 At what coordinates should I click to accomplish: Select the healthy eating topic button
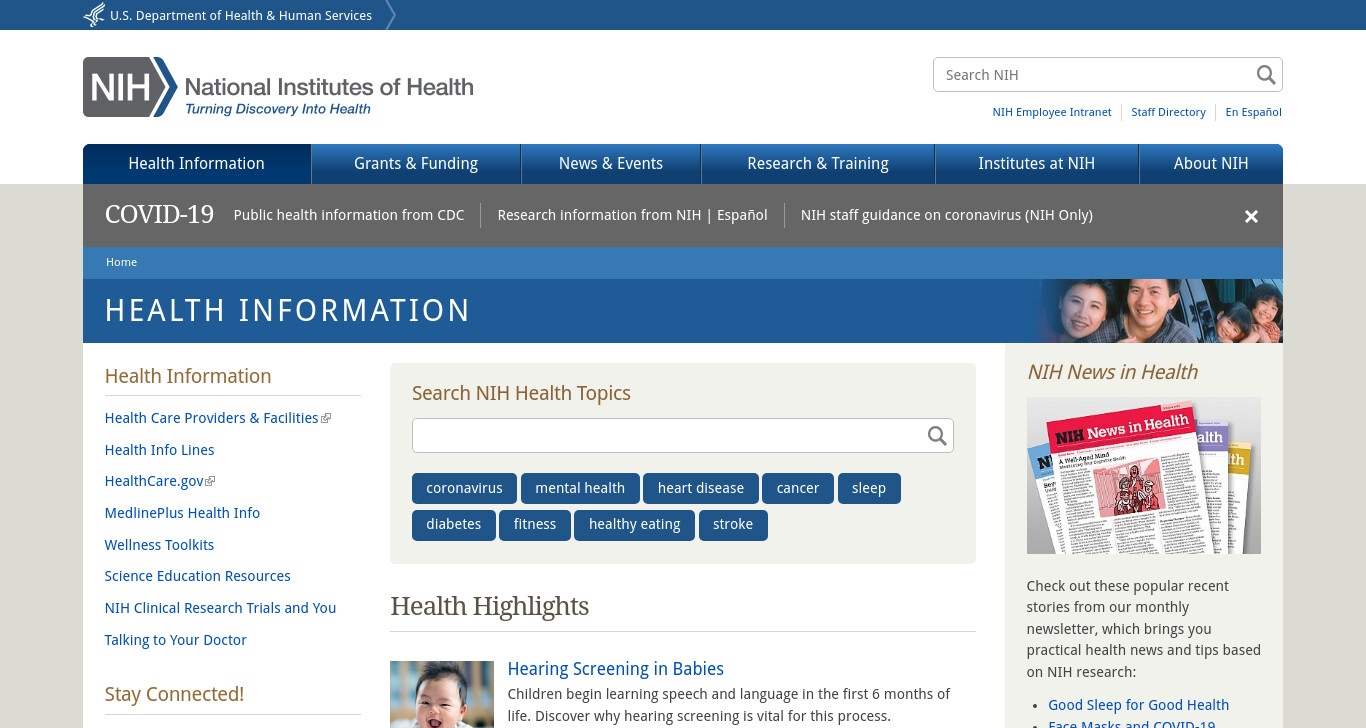(635, 525)
